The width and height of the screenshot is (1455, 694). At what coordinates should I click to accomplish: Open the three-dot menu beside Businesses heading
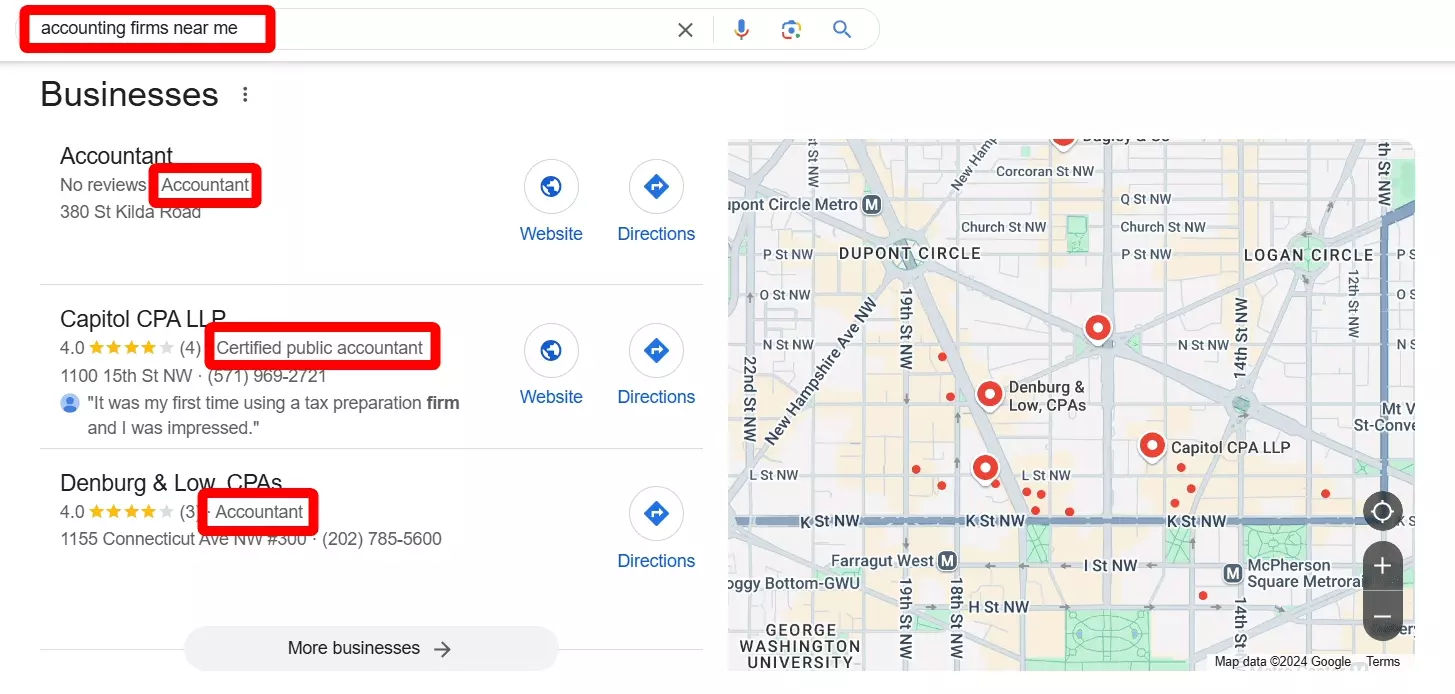[x=244, y=93]
